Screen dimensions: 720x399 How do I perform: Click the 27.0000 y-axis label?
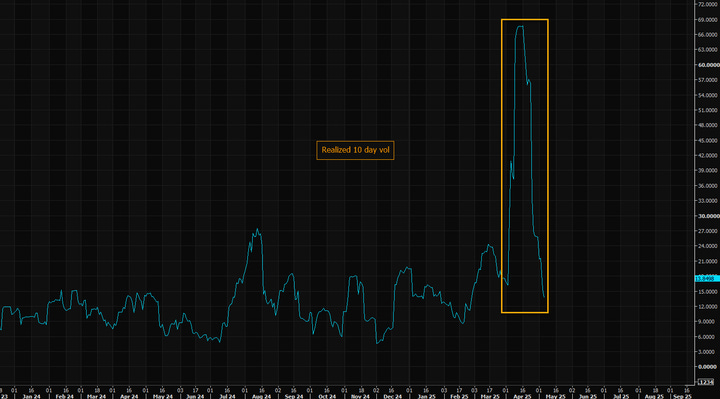pos(708,231)
